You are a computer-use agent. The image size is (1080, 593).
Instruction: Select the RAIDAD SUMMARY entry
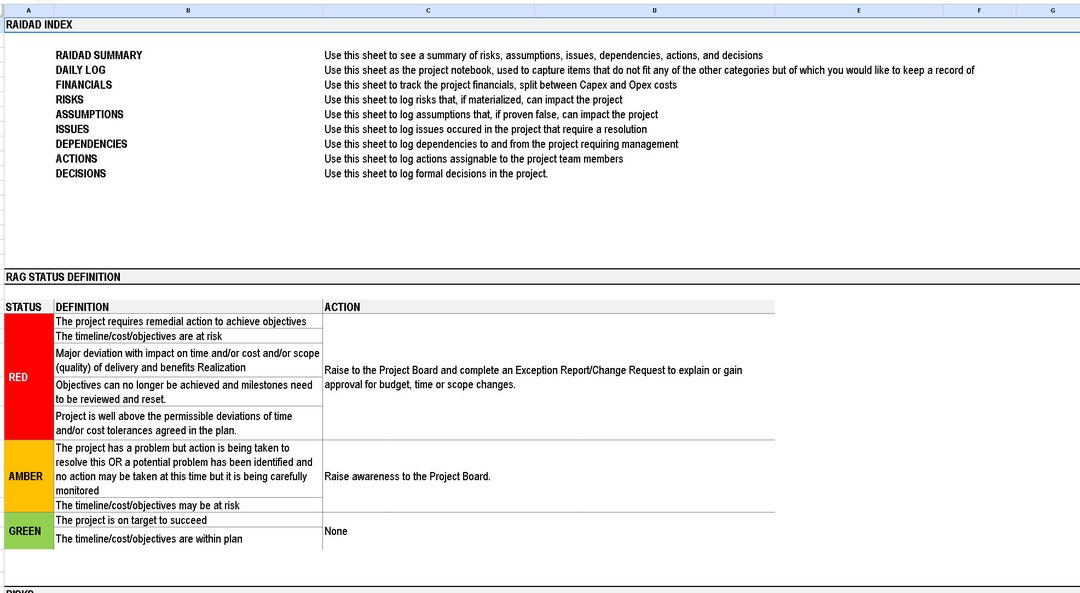click(98, 55)
